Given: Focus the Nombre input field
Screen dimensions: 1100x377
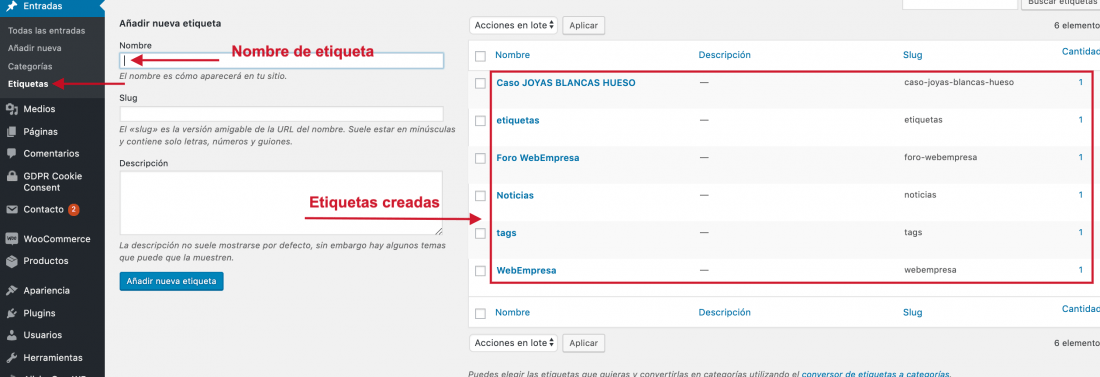Looking at the screenshot, I should 281,60.
